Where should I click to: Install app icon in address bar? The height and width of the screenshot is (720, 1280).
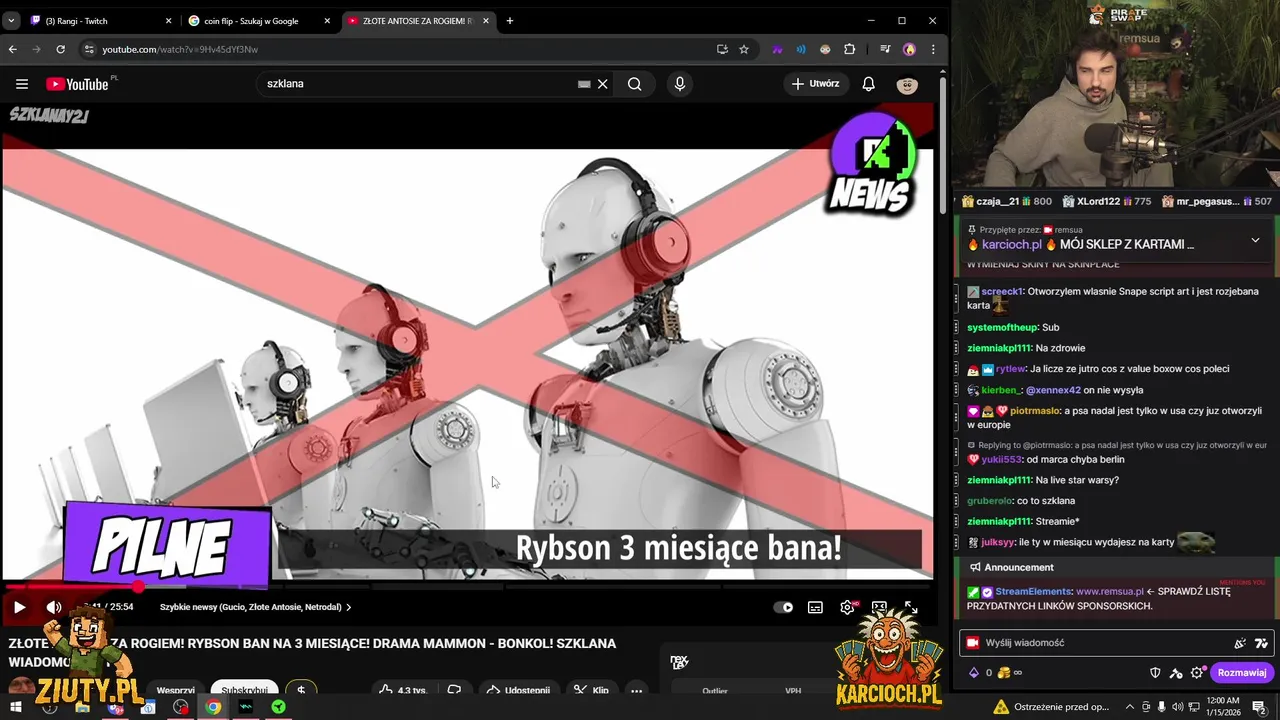(722, 49)
